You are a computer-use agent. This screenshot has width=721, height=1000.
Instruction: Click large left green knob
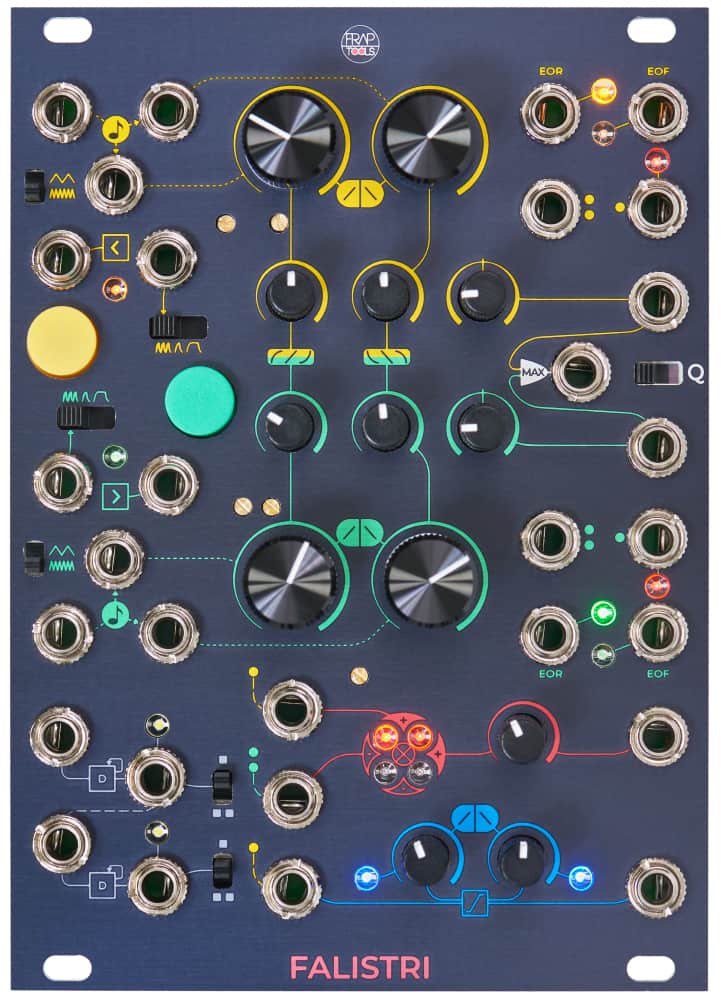point(291,583)
